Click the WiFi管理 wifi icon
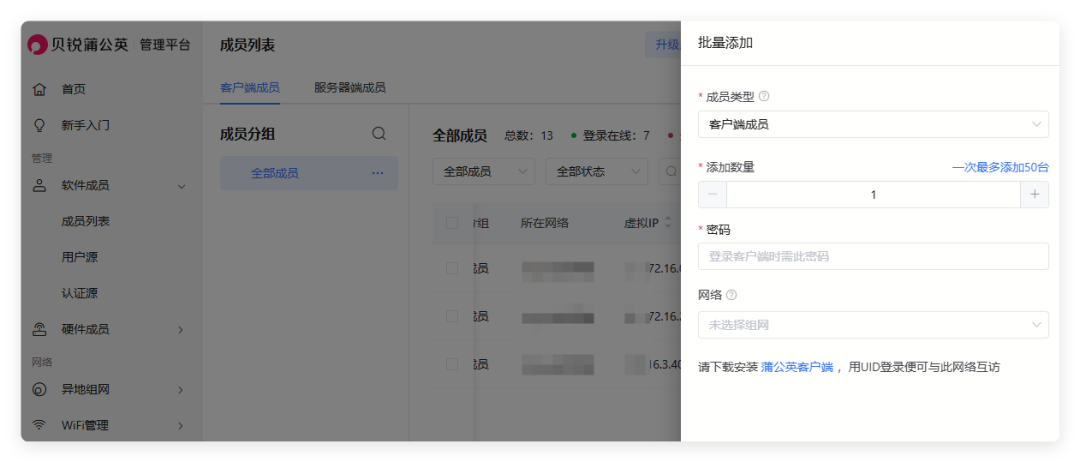The height and width of the screenshot is (462, 1080). (40, 426)
